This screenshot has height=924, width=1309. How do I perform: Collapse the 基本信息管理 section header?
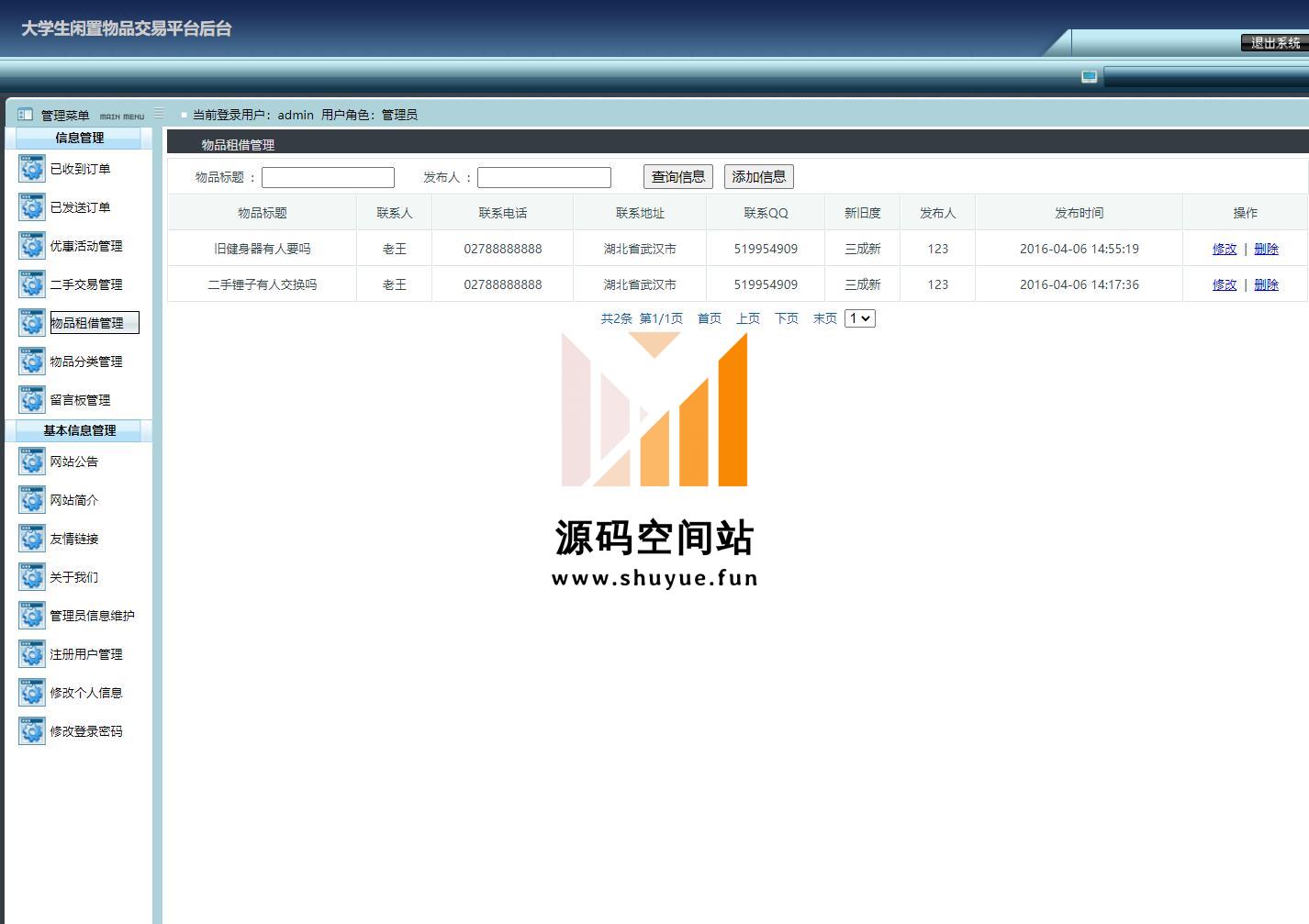pyautogui.click(x=79, y=430)
